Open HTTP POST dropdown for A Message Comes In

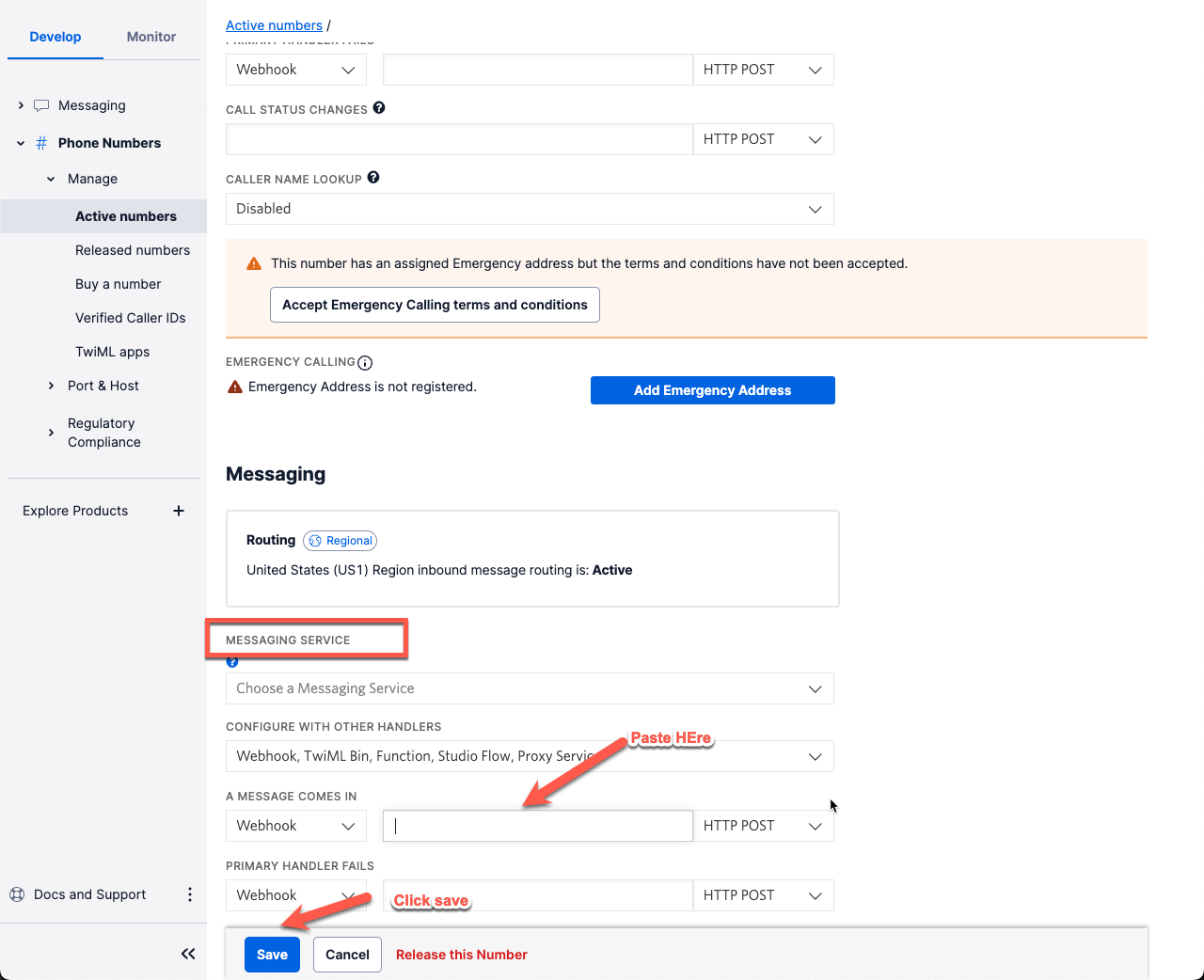763,826
